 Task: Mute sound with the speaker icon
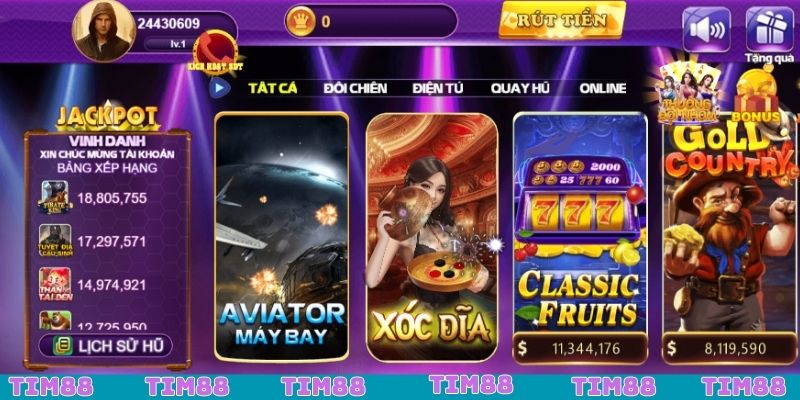pos(706,30)
